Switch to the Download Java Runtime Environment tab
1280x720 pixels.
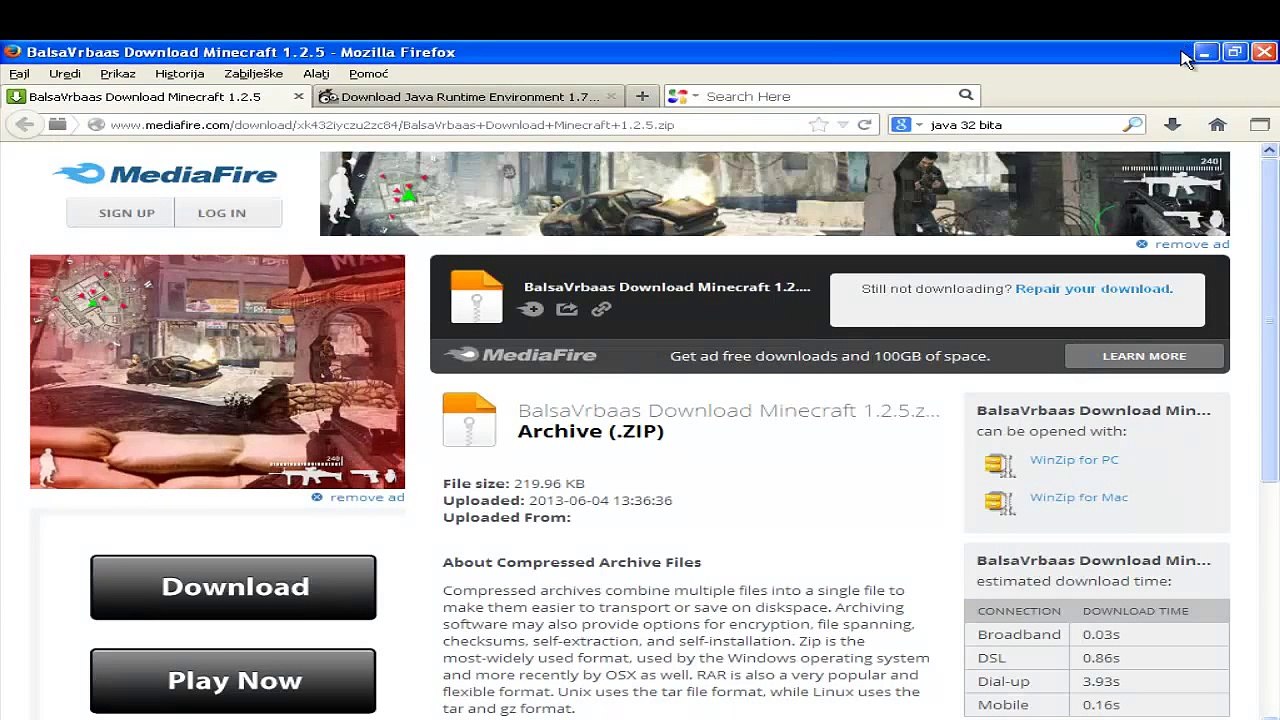(x=469, y=96)
